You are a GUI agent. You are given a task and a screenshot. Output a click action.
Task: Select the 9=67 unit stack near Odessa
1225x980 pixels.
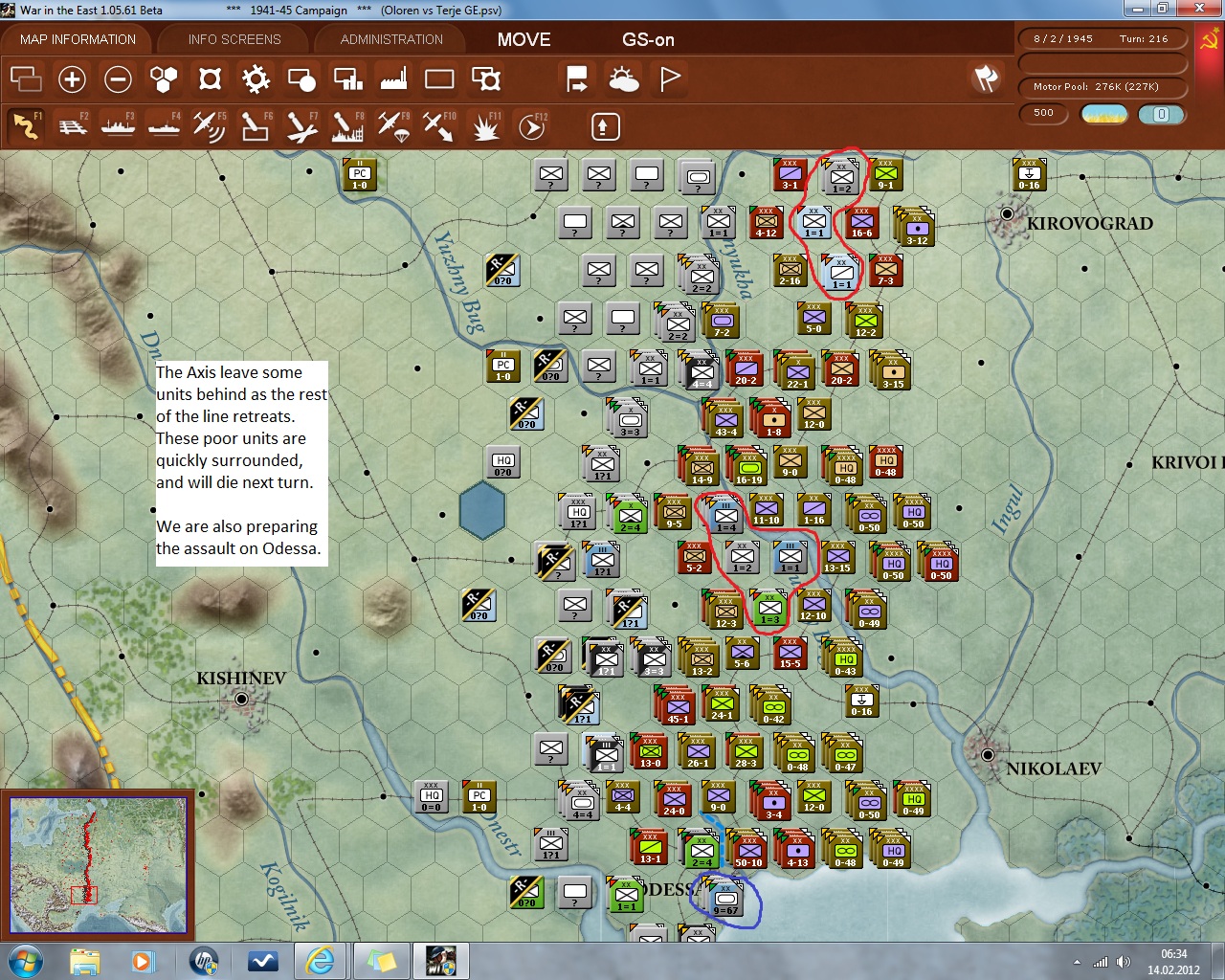[x=725, y=900]
